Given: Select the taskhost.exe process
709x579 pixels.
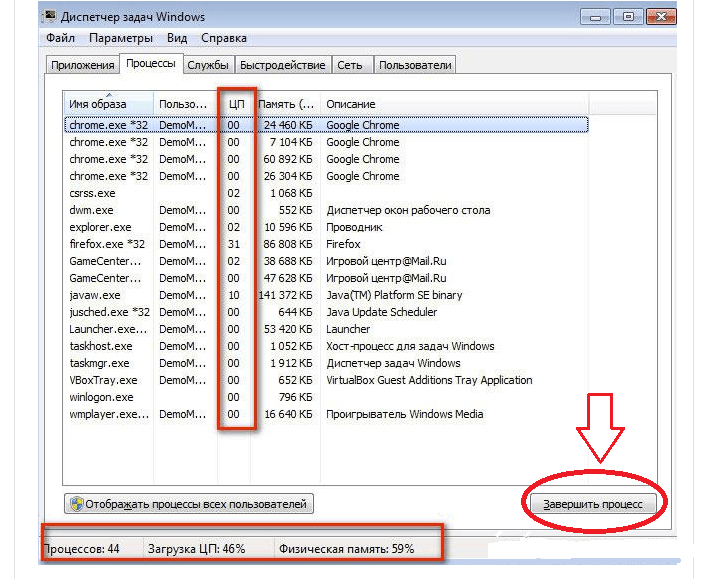Looking at the screenshot, I should [326, 346].
